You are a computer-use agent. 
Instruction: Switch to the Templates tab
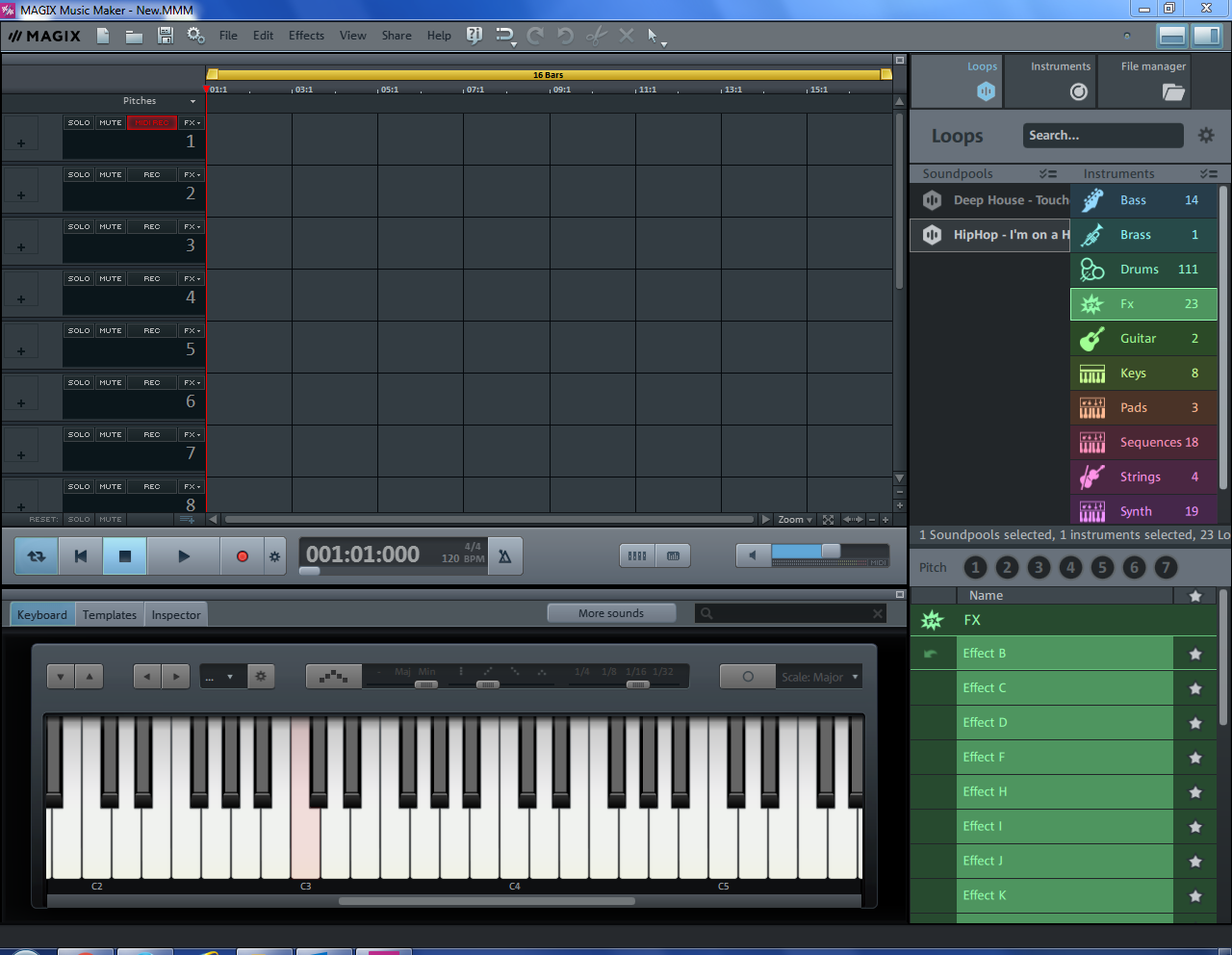(x=110, y=615)
